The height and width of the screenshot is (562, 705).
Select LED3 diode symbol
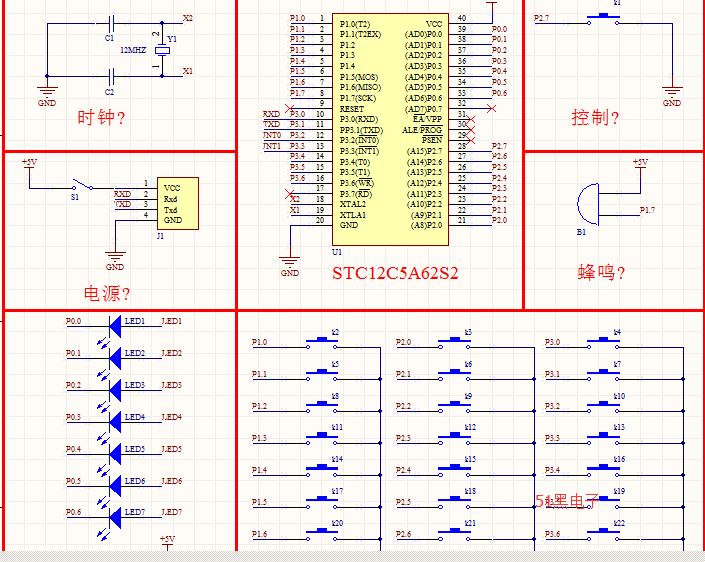tap(115, 390)
